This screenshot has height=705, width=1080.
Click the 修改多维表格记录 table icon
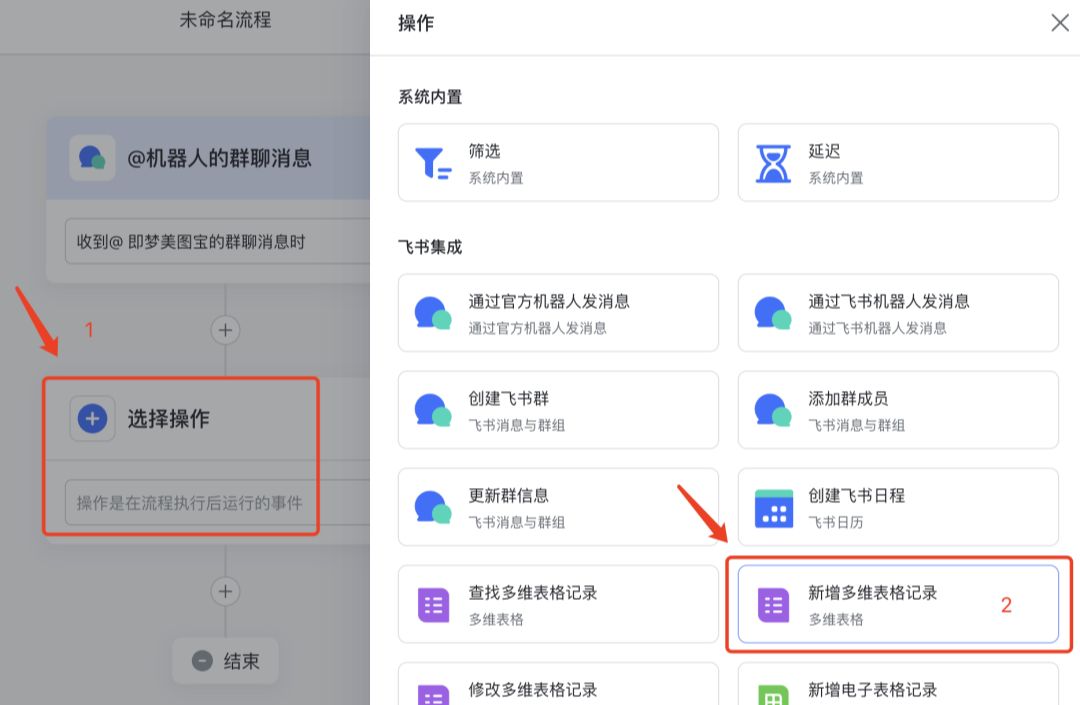pos(432,691)
